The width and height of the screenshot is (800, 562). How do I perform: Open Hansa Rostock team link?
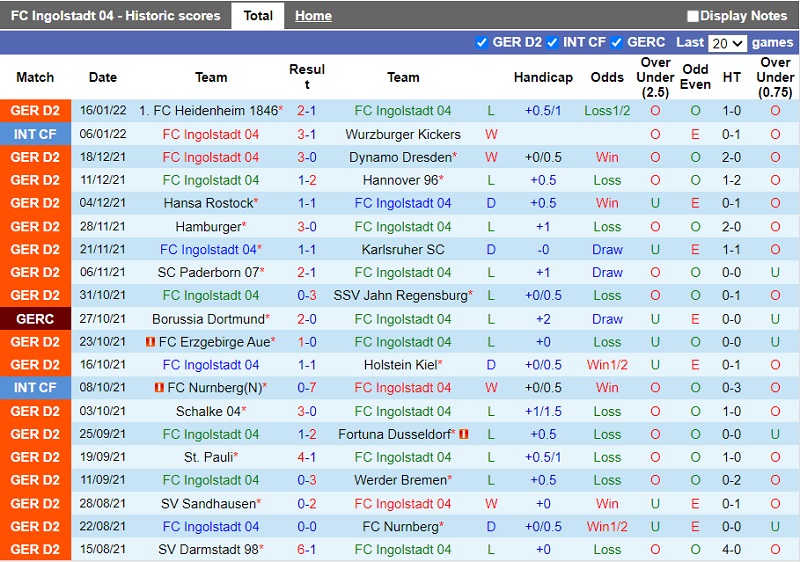(208, 203)
